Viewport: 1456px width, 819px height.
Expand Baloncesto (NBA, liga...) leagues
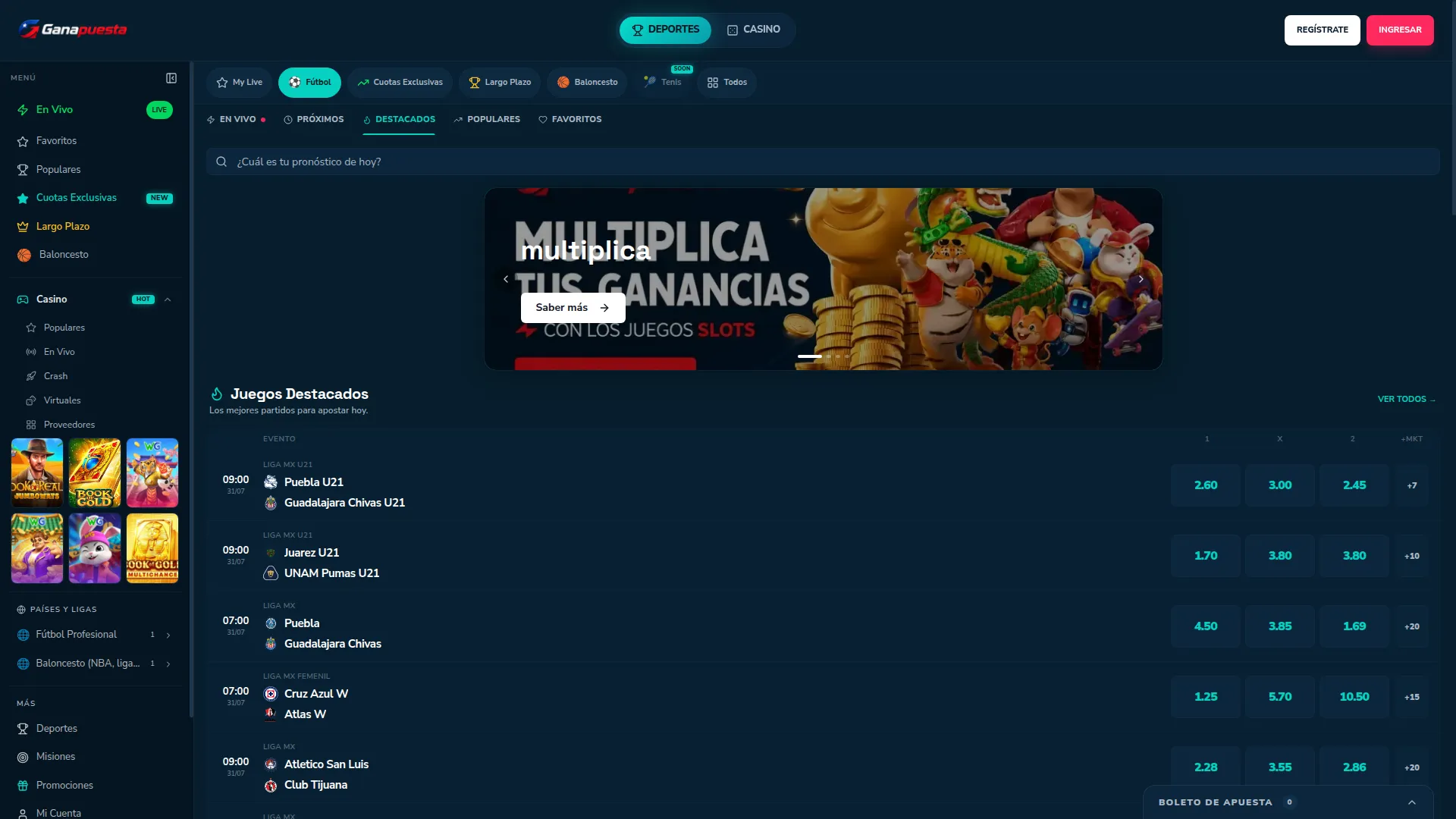(168, 664)
